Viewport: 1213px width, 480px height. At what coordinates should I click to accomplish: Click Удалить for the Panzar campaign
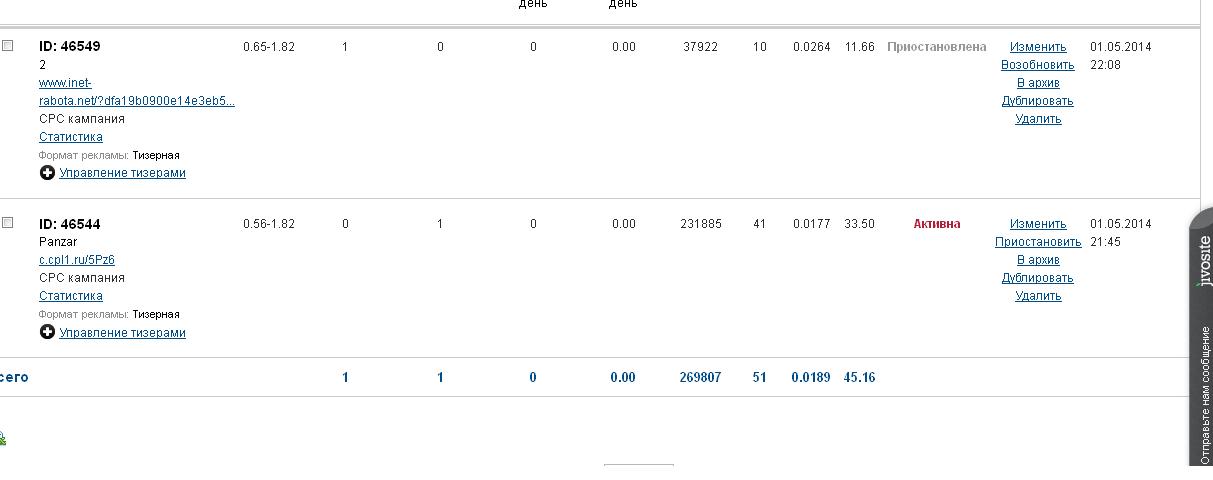coord(1038,296)
